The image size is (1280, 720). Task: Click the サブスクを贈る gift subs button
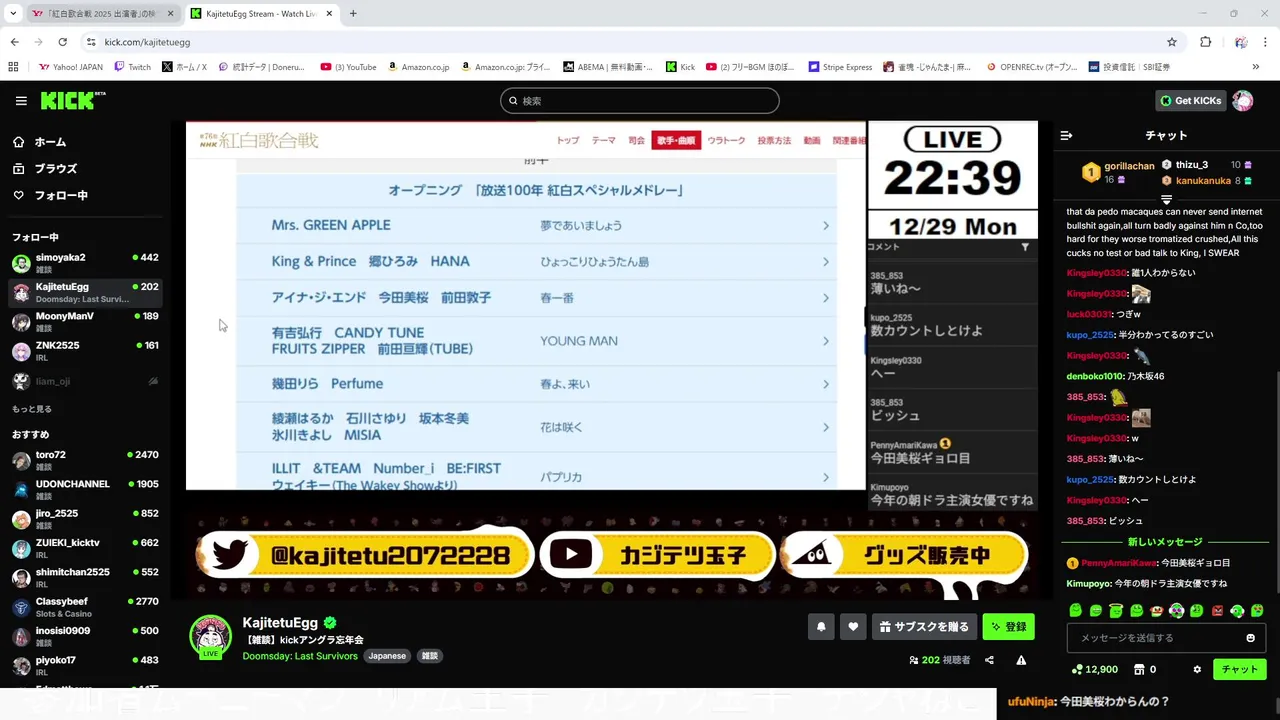pyautogui.click(x=925, y=627)
